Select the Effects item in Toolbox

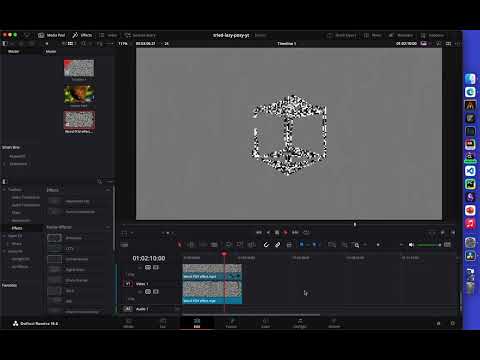(17, 228)
